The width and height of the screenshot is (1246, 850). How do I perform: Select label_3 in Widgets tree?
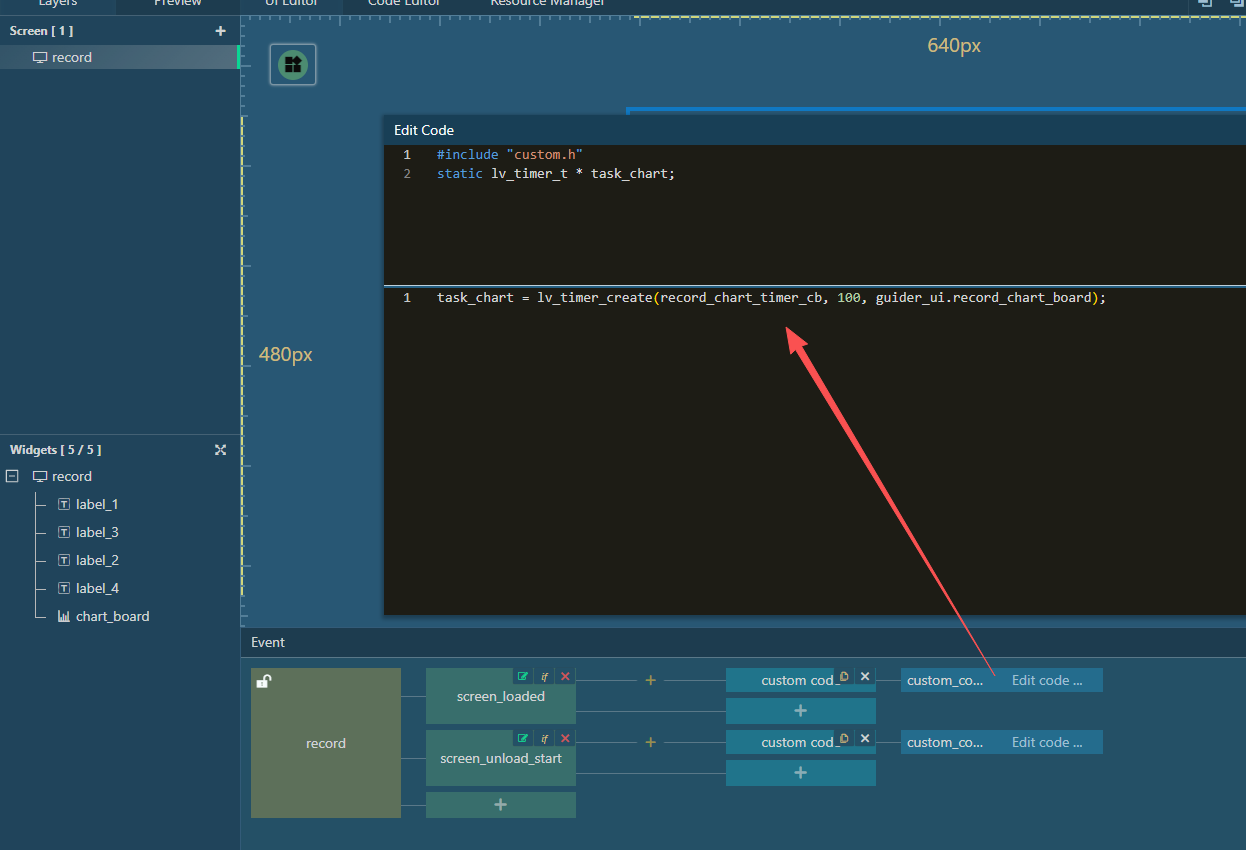[97, 533]
